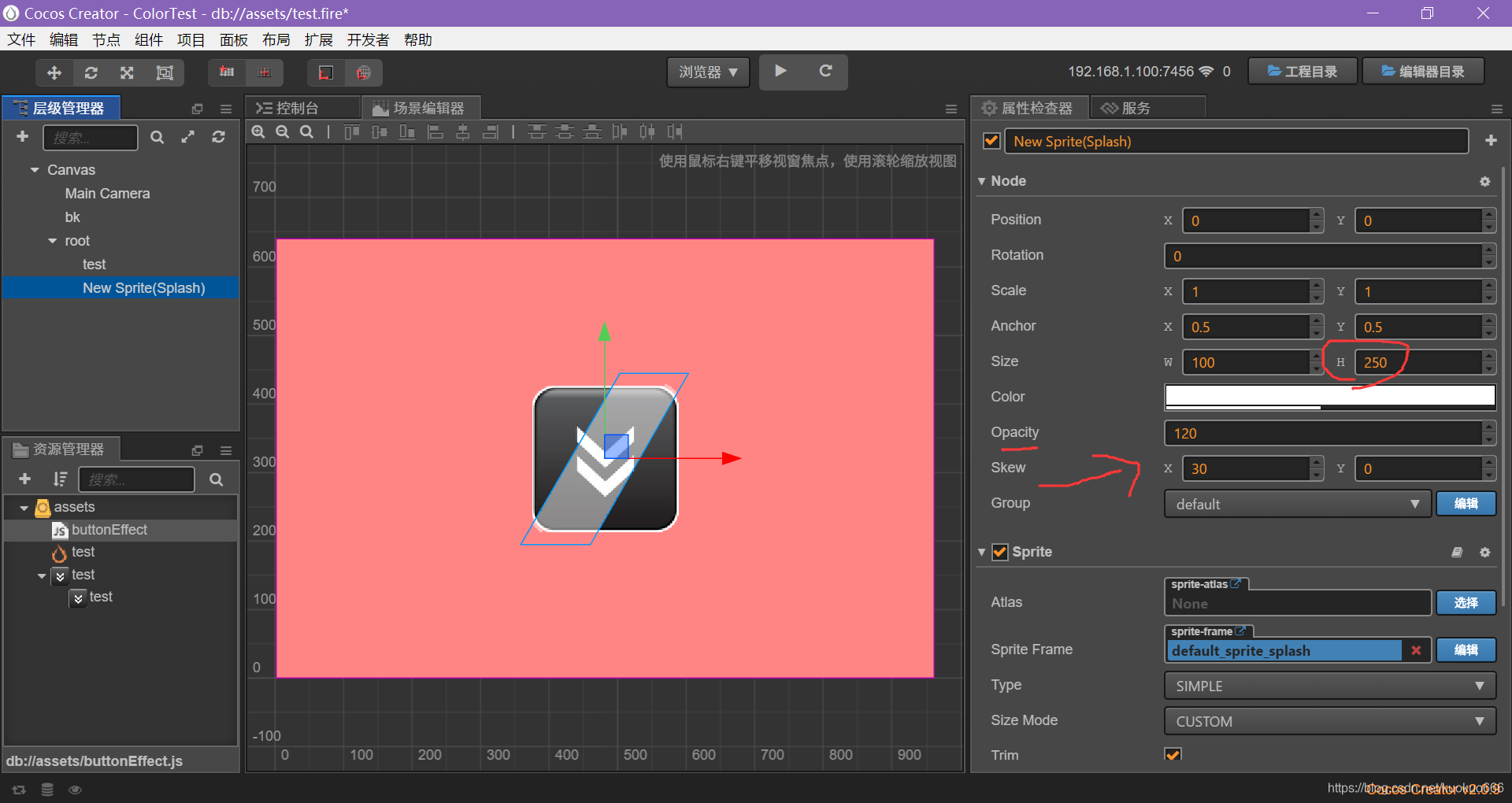The width and height of the screenshot is (1512, 803).
Task: Remove the sprite frame with red X
Action: coord(1416,650)
